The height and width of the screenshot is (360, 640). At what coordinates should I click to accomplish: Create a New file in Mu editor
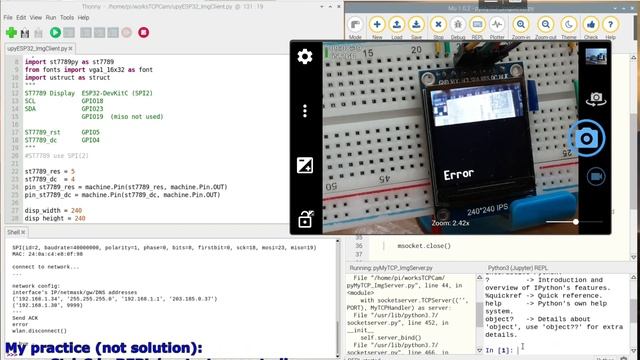(377, 28)
